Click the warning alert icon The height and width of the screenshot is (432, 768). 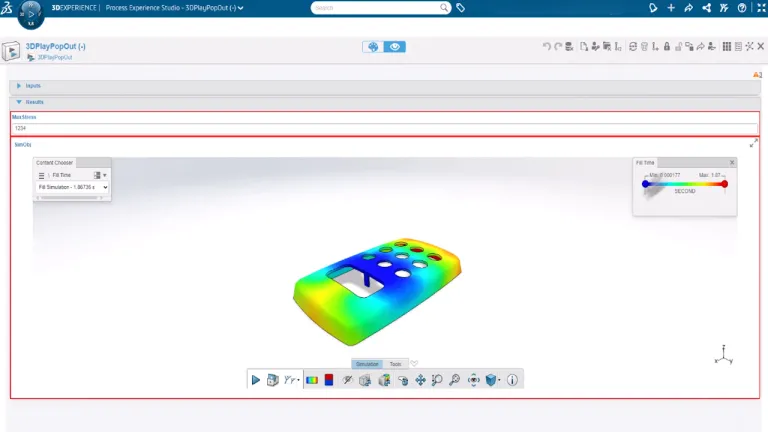tap(757, 75)
